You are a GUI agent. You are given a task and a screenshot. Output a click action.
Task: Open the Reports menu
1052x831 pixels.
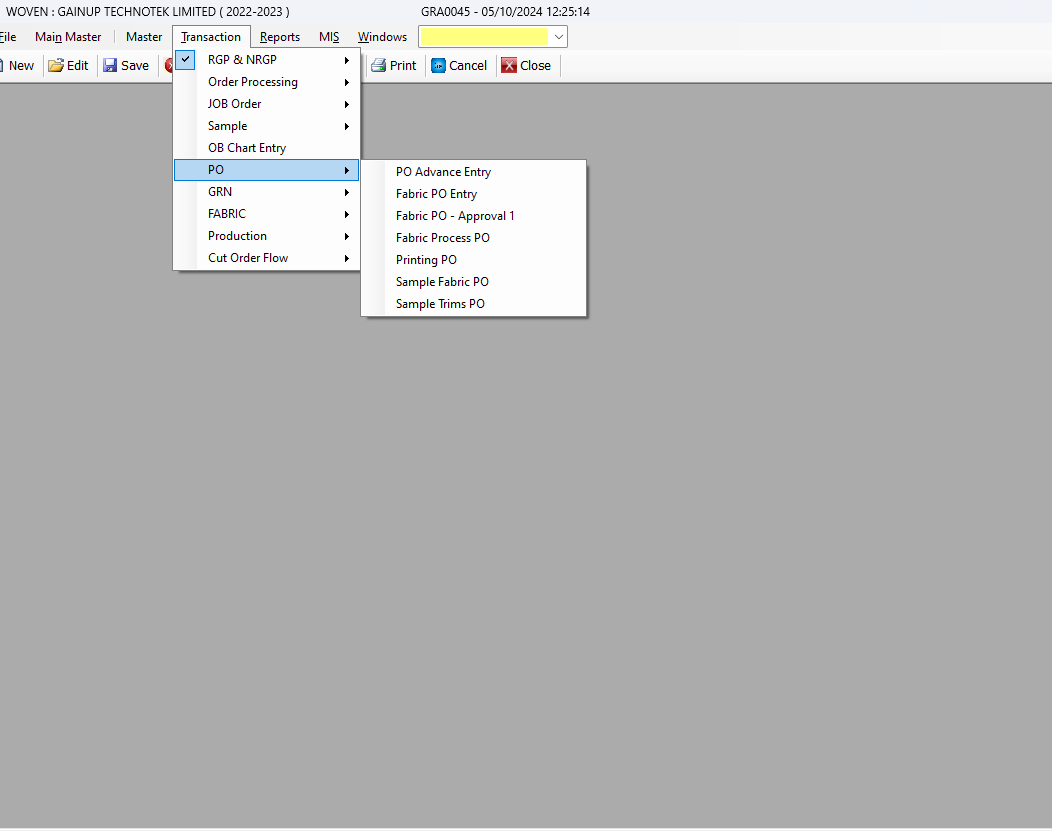pyautogui.click(x=280, y=37)
